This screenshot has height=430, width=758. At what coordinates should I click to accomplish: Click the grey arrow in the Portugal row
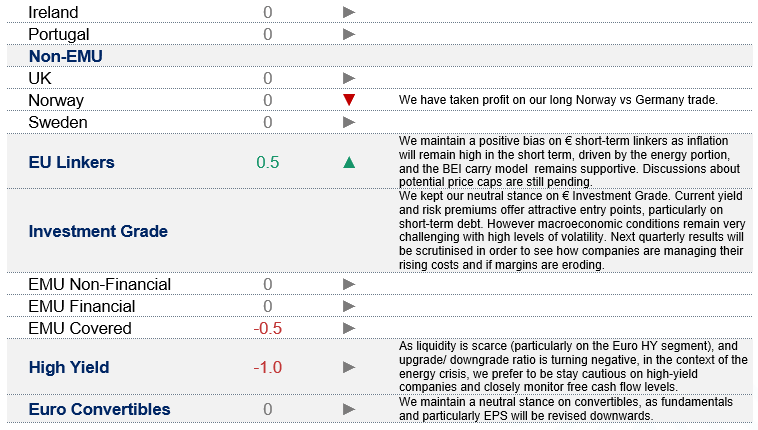point(349,34)
